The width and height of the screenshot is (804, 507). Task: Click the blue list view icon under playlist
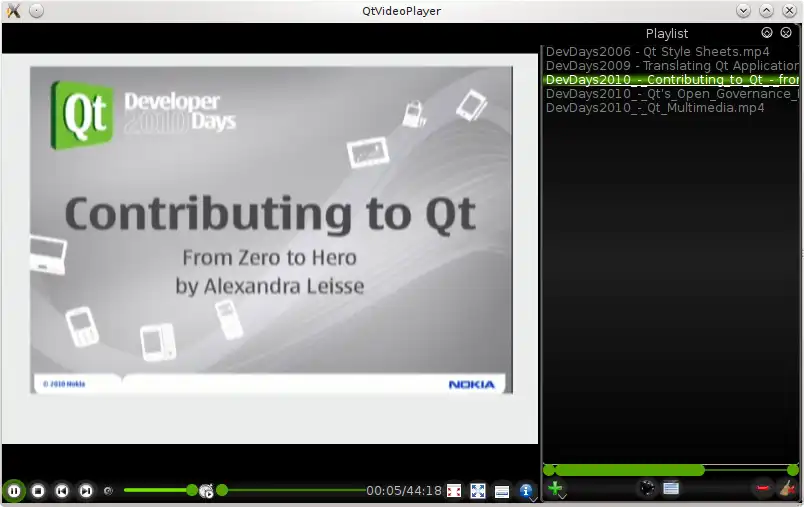(671, 488)
